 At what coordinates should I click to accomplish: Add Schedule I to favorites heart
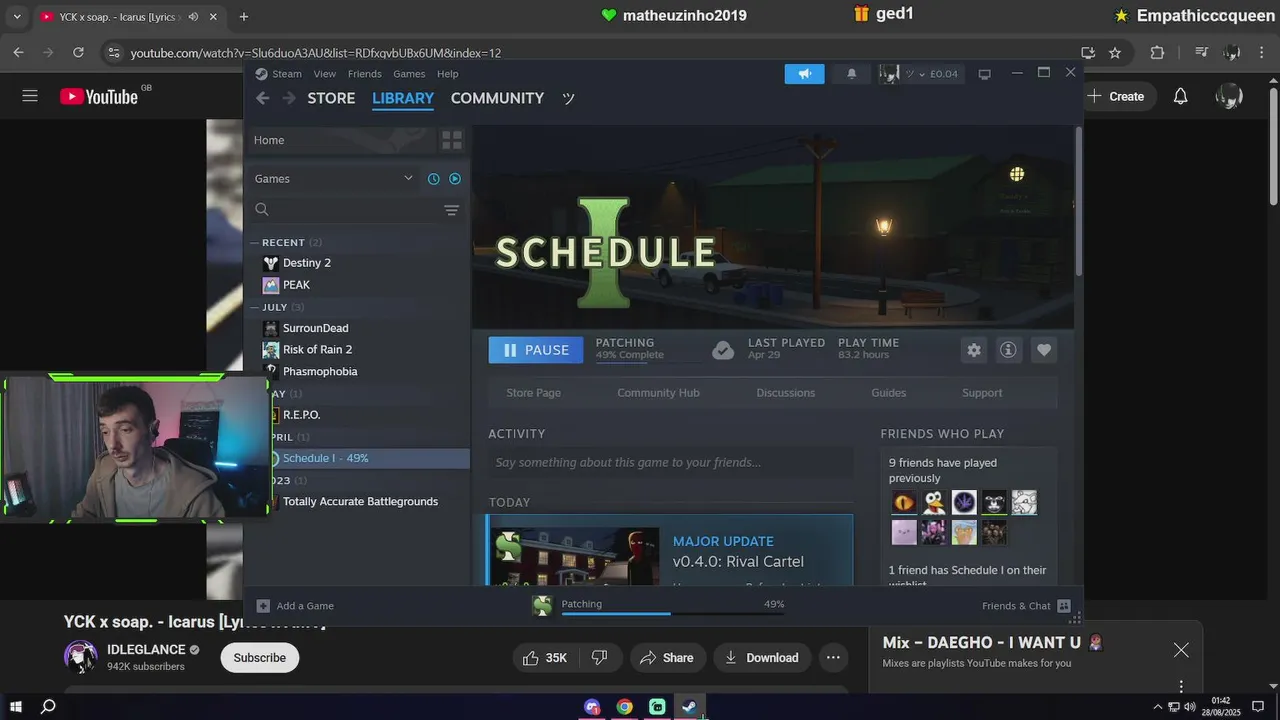click(1044, 350)
